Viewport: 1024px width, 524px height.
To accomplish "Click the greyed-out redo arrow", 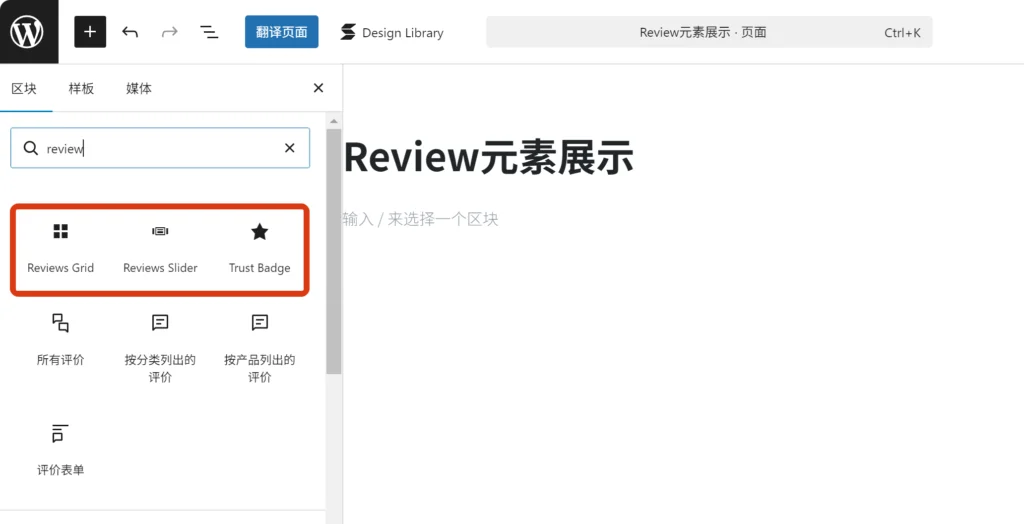I will pyautogui.click(x=170, y=32).
